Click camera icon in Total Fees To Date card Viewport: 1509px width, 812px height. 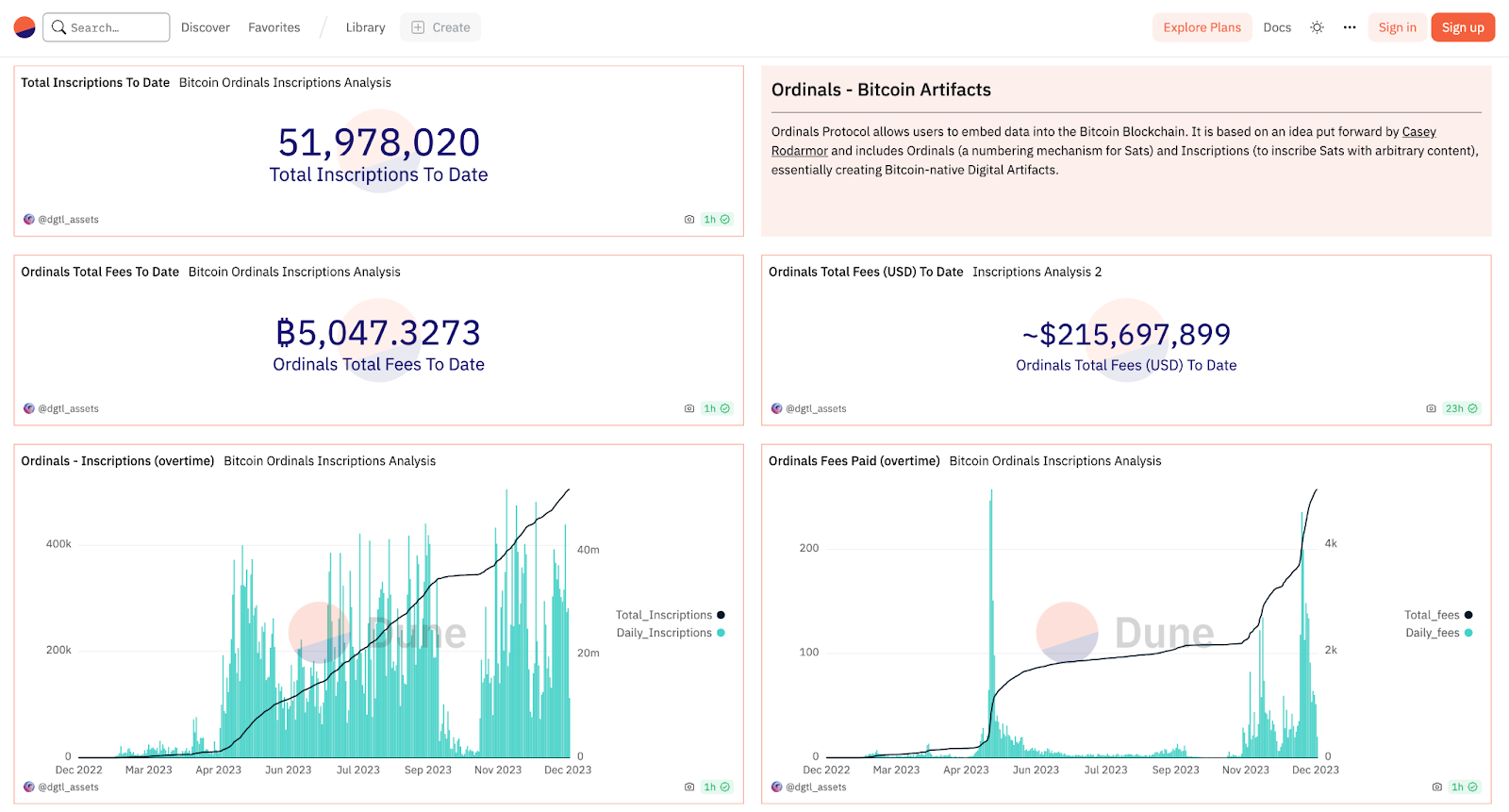[x=689, y=409]
